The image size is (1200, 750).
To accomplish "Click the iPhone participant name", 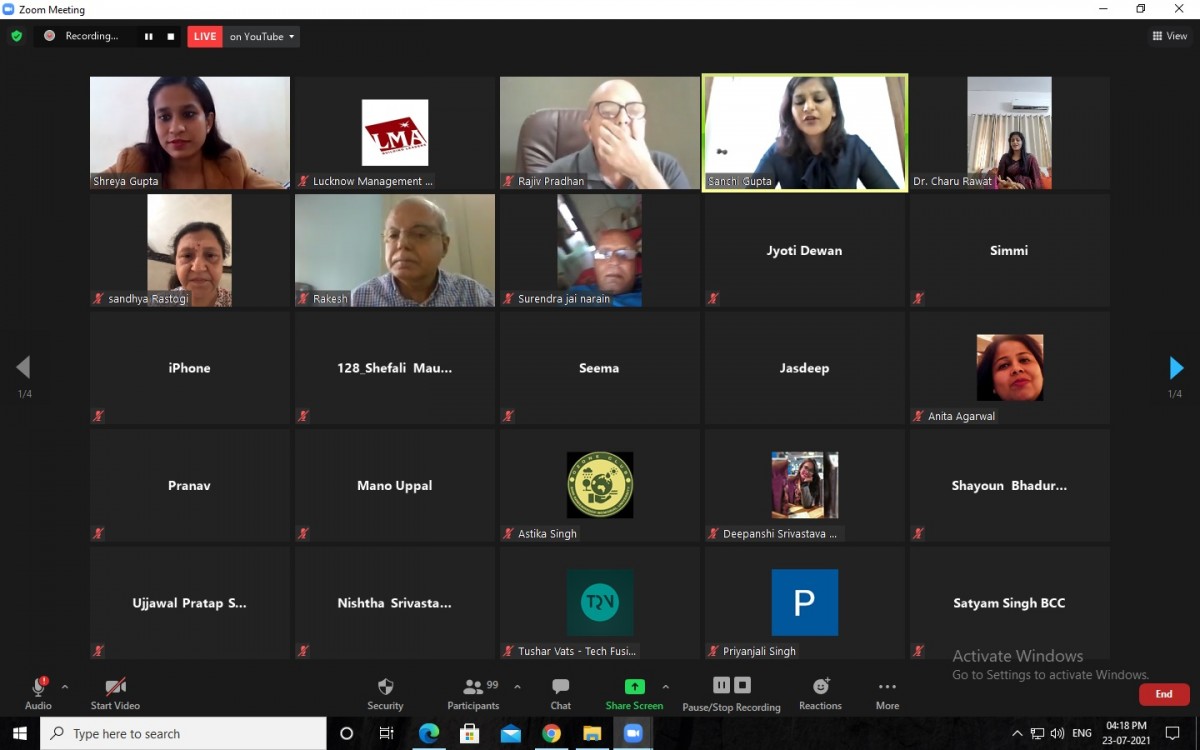I will click(x=189, y=368).
